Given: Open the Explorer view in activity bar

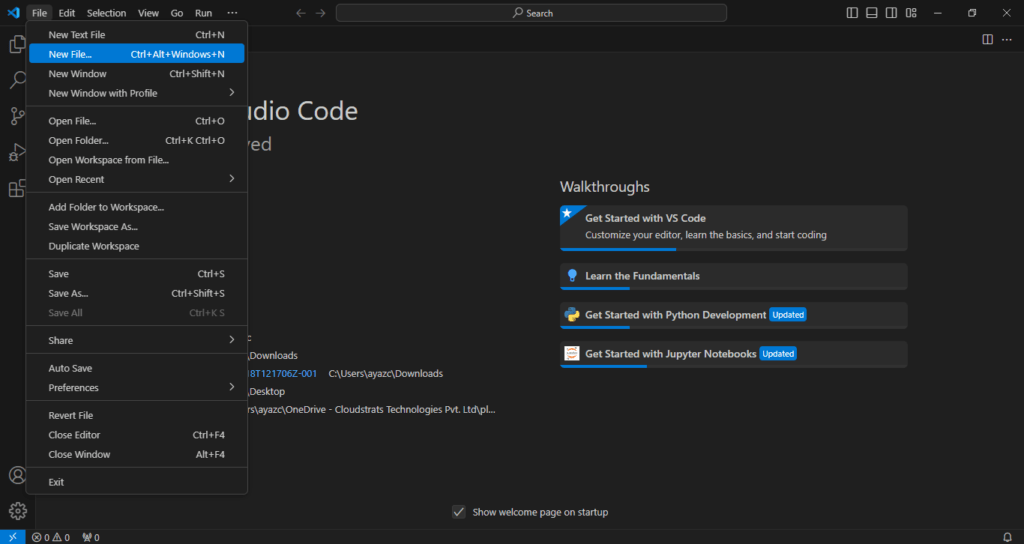Looking at the screenshot, I should coord(17,44).
